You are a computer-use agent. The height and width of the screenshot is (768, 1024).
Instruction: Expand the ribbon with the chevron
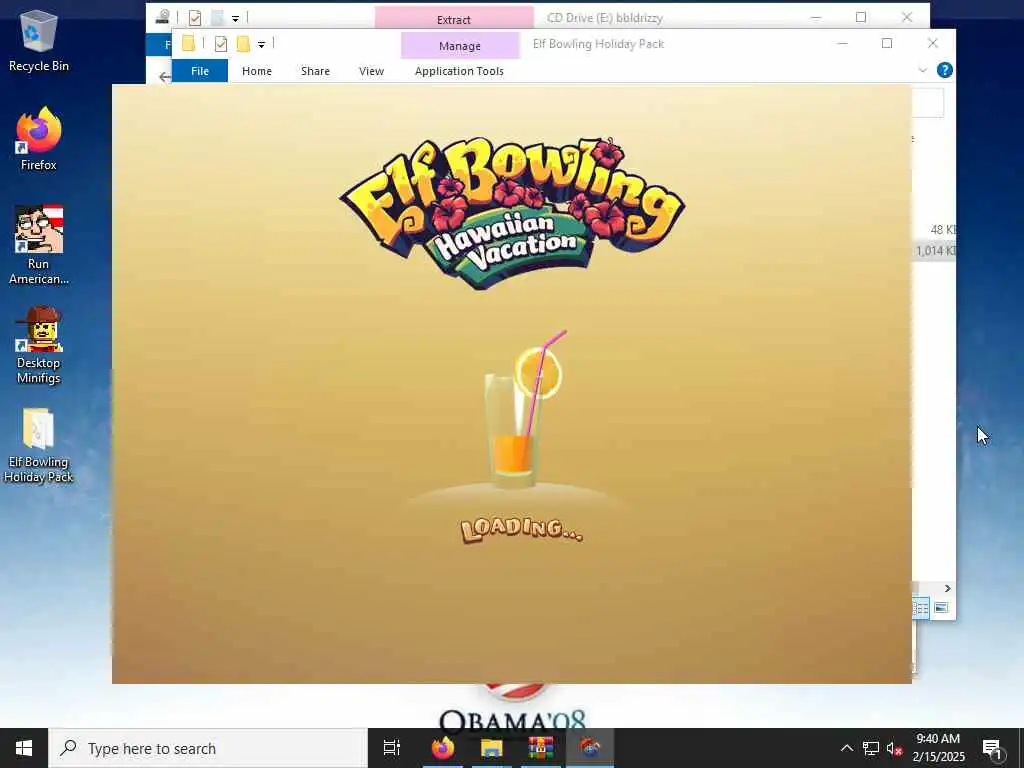point(923,70)
